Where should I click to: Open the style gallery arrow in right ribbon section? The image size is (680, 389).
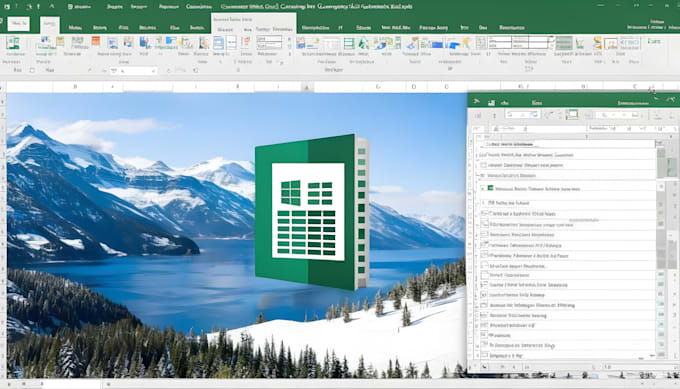tap(551, 43)
